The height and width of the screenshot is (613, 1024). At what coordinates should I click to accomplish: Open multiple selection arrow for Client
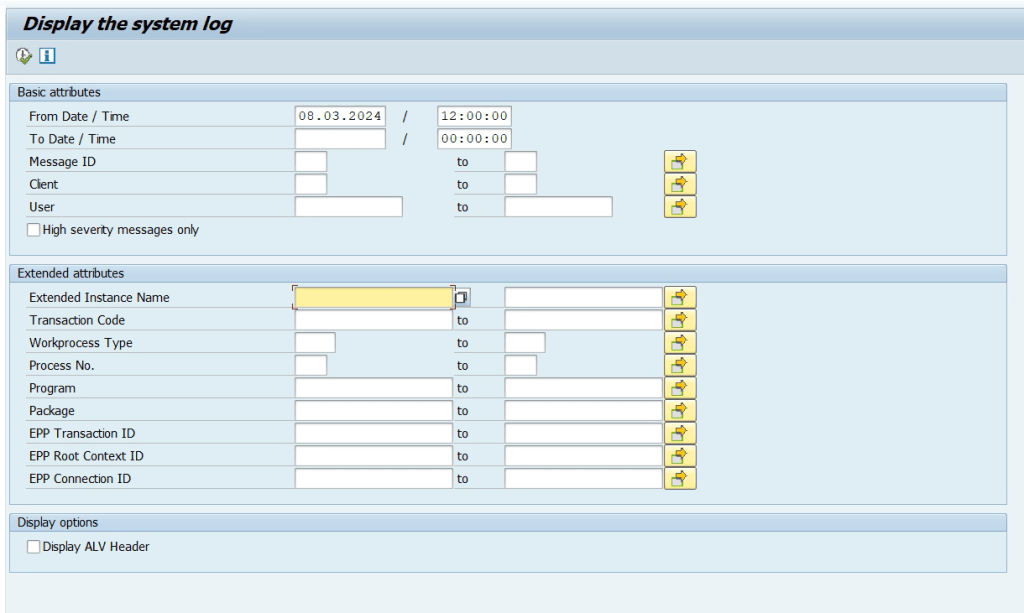click(x=680, y=184)
